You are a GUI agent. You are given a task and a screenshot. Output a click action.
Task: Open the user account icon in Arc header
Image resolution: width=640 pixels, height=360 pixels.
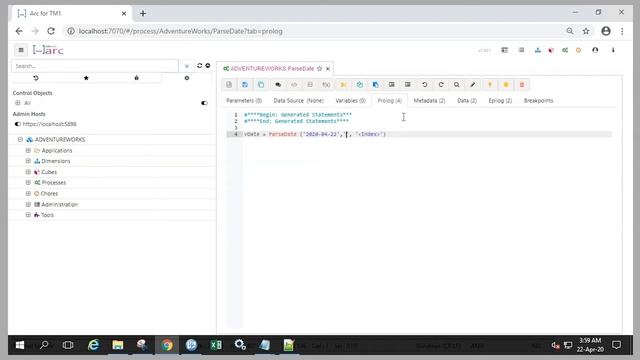(x=595, y=50)
